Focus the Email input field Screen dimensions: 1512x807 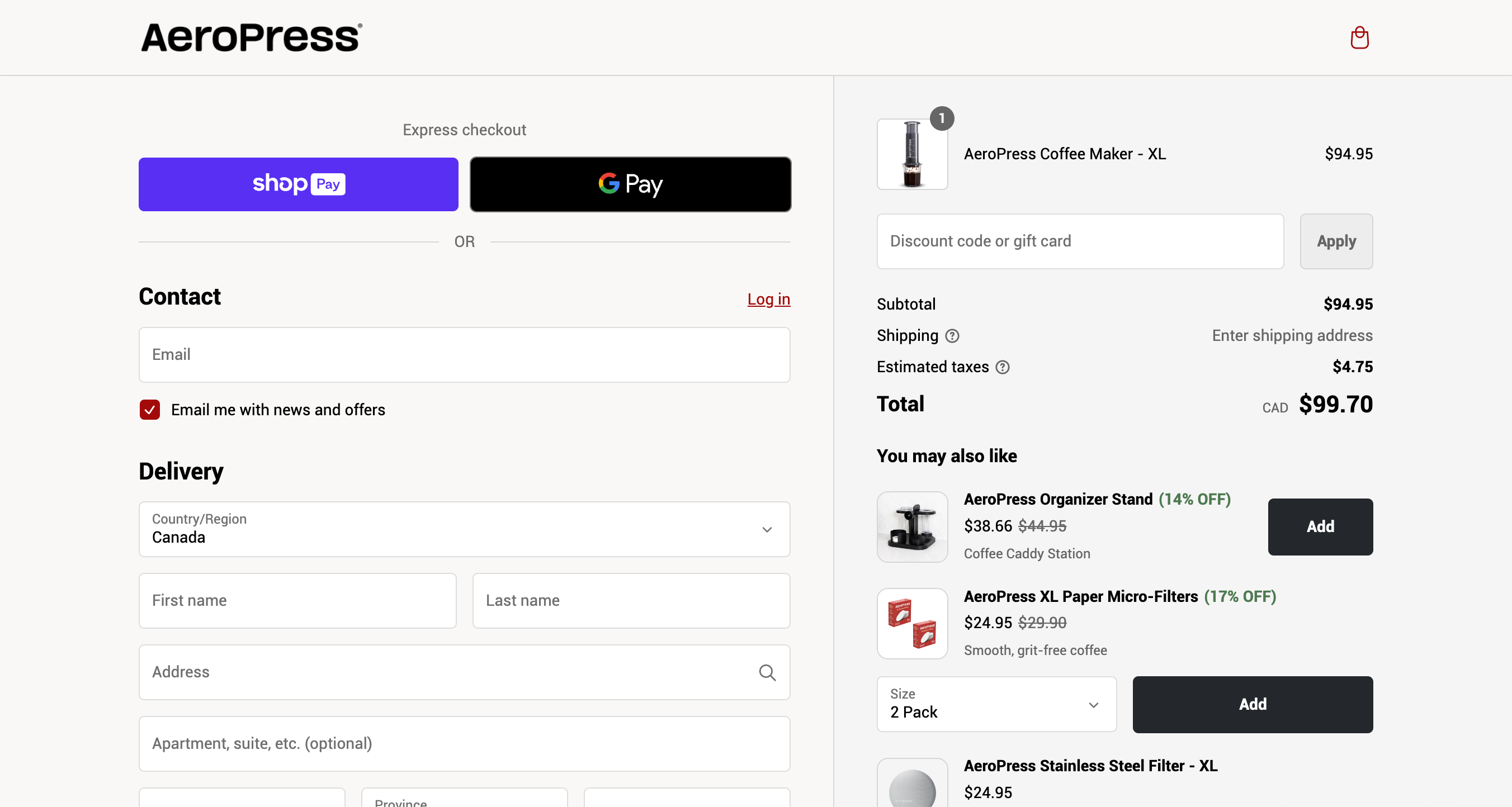(464, 355)
